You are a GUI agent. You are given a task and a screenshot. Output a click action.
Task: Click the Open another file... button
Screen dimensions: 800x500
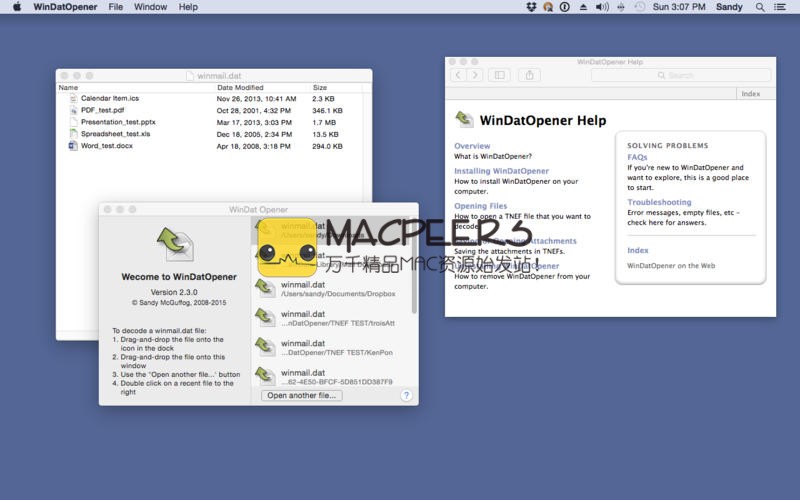(302, 396)
